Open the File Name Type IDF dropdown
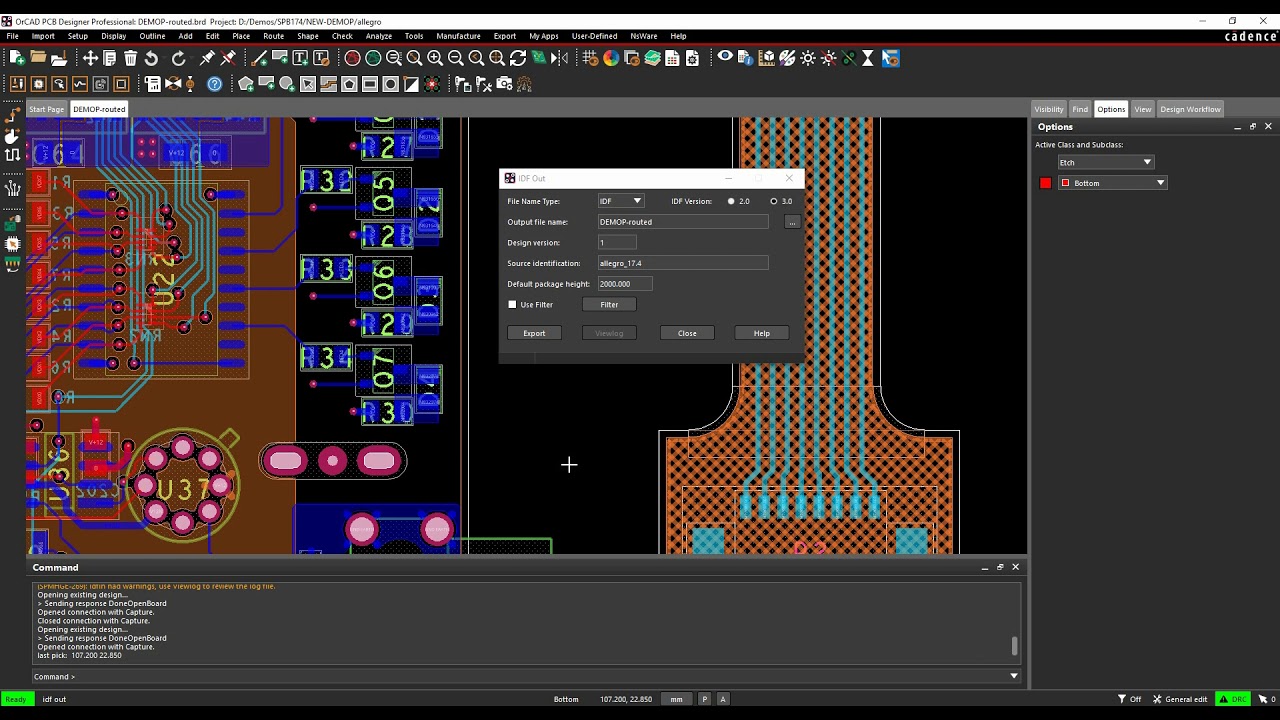 [621, 201]
